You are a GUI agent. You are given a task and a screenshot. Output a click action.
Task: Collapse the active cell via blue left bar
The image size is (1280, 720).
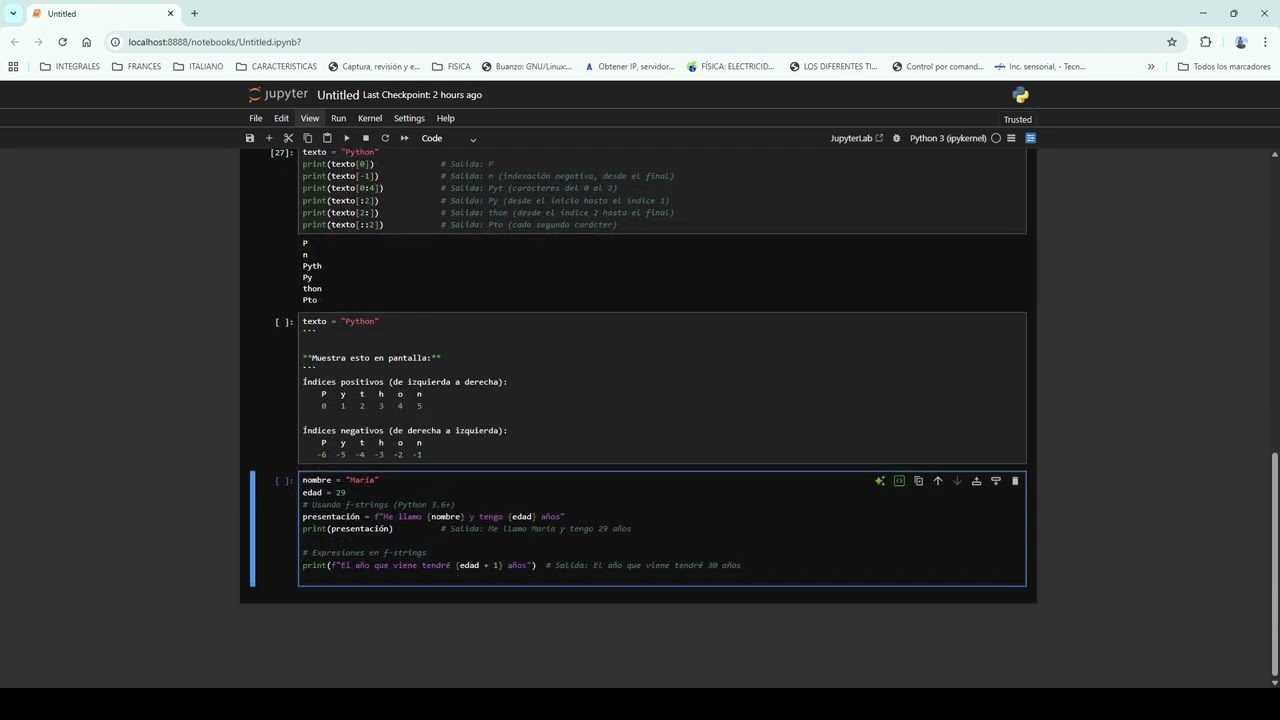tap(253, 529)
